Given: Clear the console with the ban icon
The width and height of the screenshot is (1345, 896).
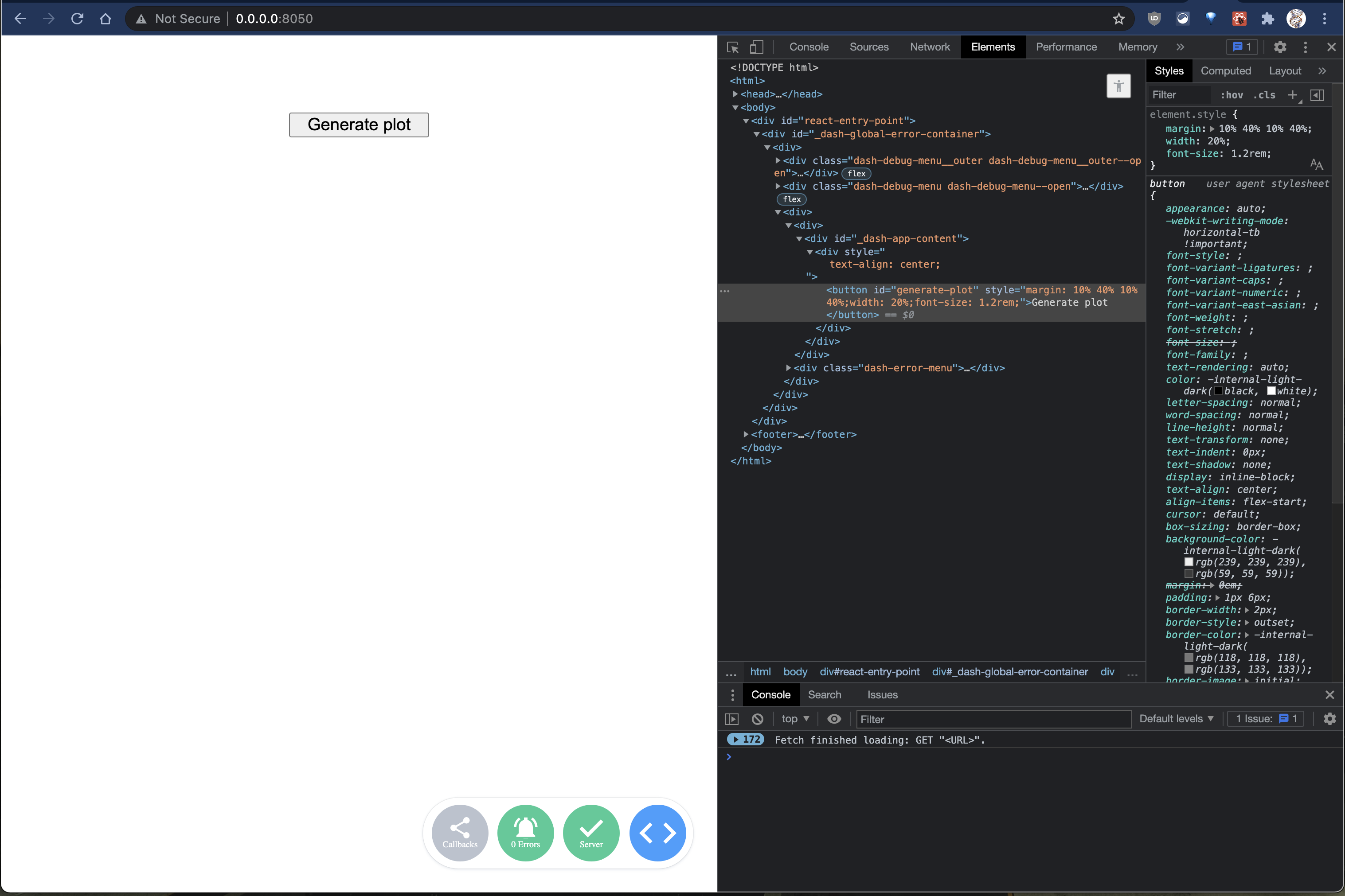Looking at the screenshot, I should [757, 719].
